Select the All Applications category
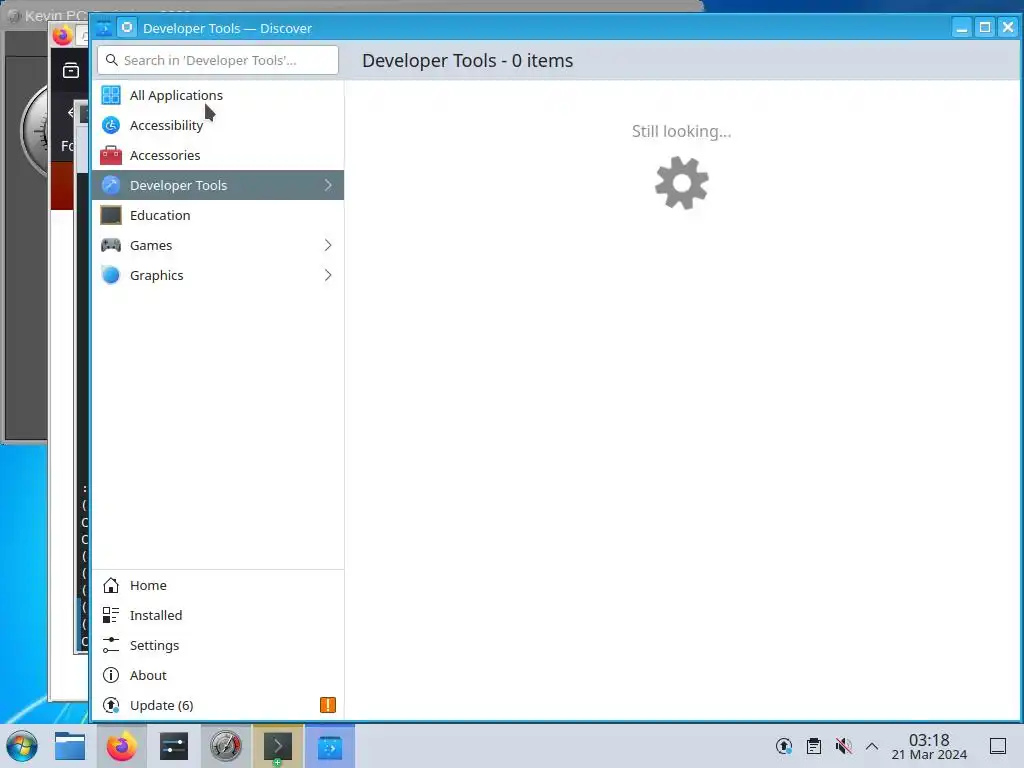This screenshot has height=768, width=1024. point(218,95)
